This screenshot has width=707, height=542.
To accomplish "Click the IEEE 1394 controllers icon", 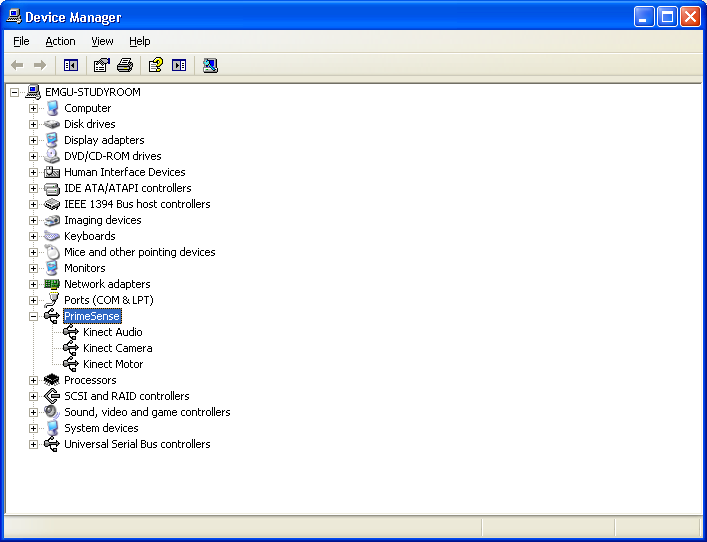I will click(52, 204).
